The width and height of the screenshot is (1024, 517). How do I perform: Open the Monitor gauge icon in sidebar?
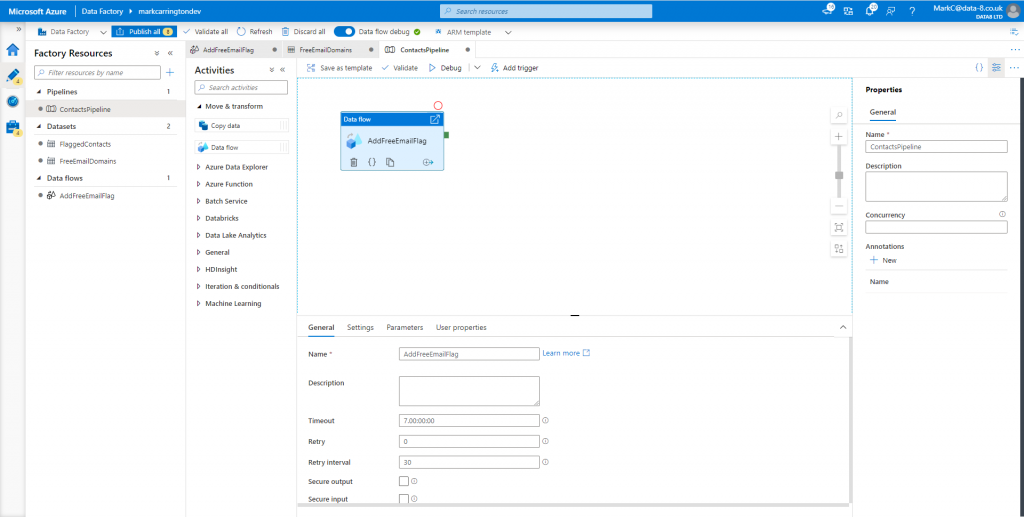coord(12,101)
